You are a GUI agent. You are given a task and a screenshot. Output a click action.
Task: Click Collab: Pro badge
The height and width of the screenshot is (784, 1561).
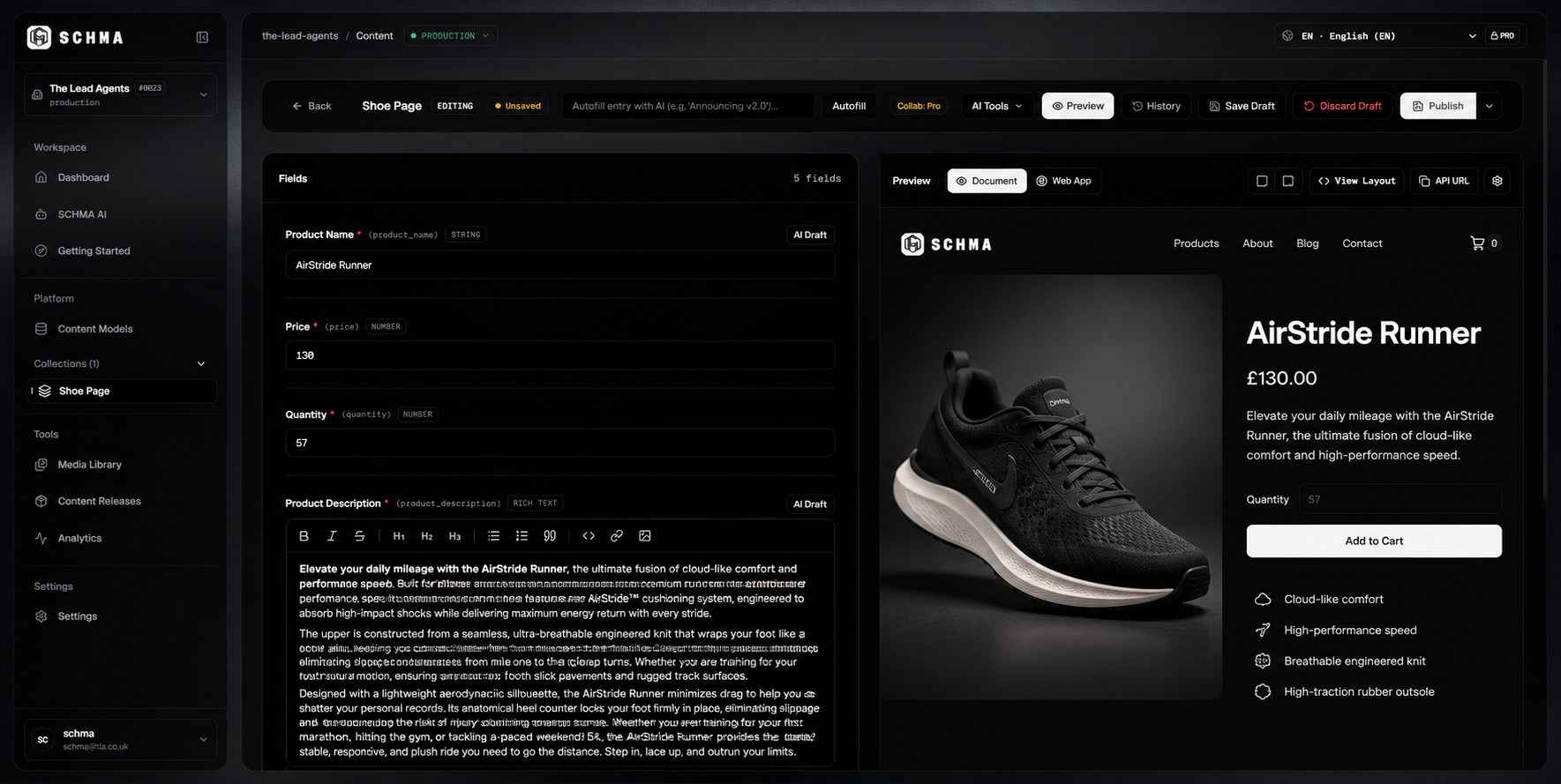919,106
